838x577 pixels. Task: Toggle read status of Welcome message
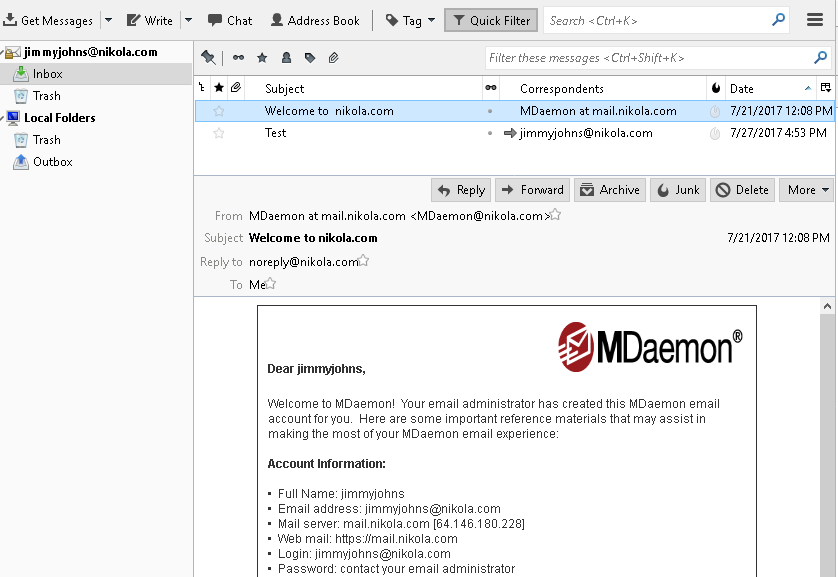coord(490,111)
